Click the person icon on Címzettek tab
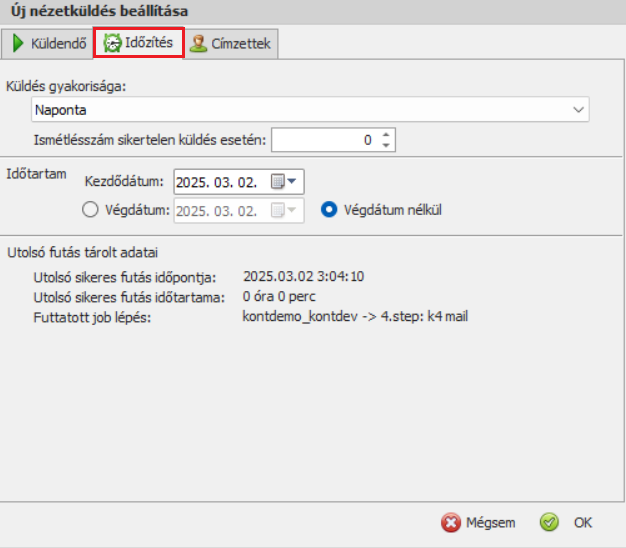 point(199,44)
